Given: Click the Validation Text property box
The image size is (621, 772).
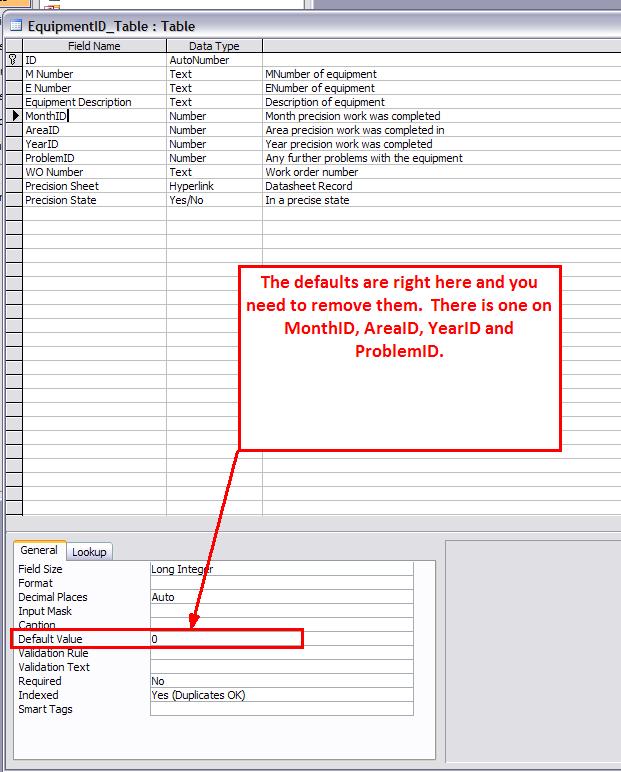Looking at the screenshot, I should pos(282,667).
